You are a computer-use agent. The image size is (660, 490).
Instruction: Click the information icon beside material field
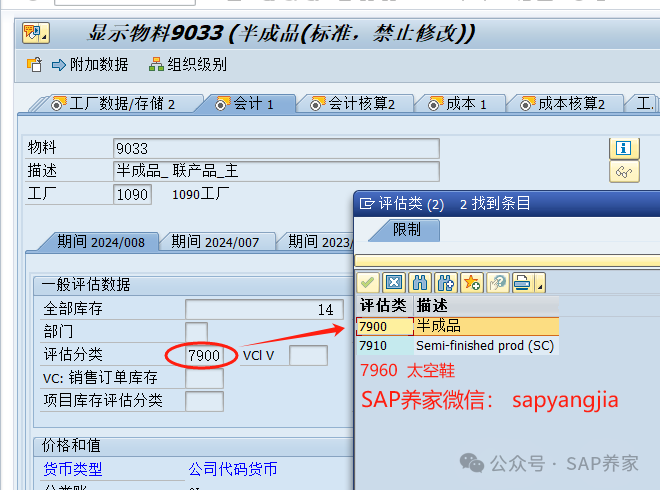click(624, 148)
